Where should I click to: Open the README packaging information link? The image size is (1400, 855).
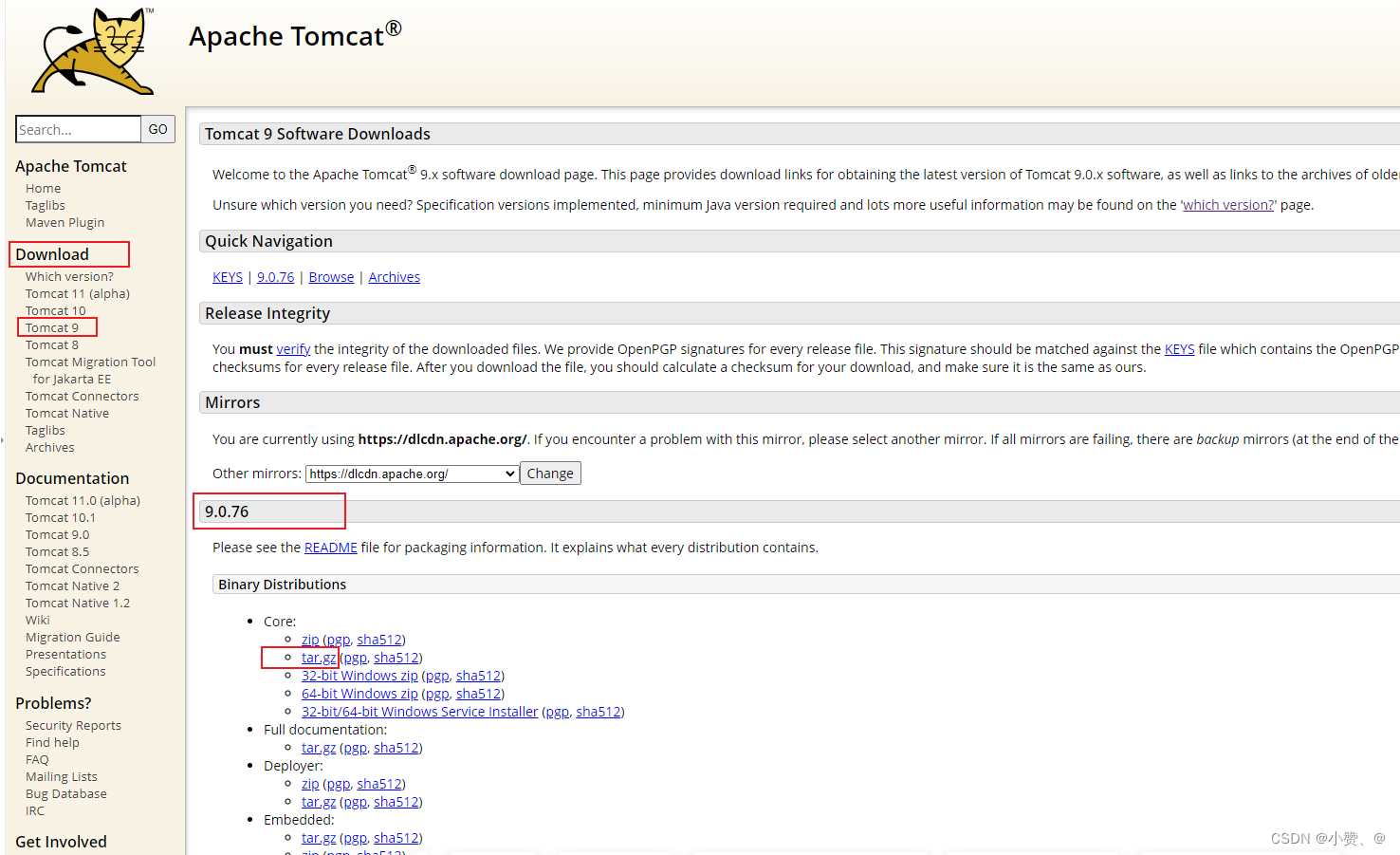[330, 547]
